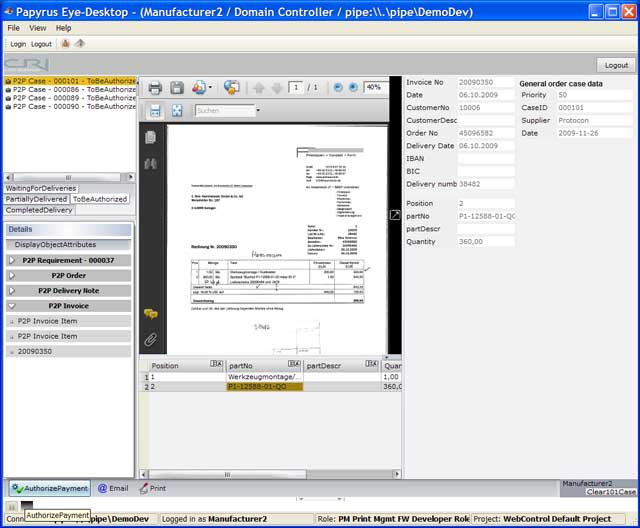This screenshot has height=528, width=640.
Task: Click the Position column filter icon
Action: click(216, 364)
